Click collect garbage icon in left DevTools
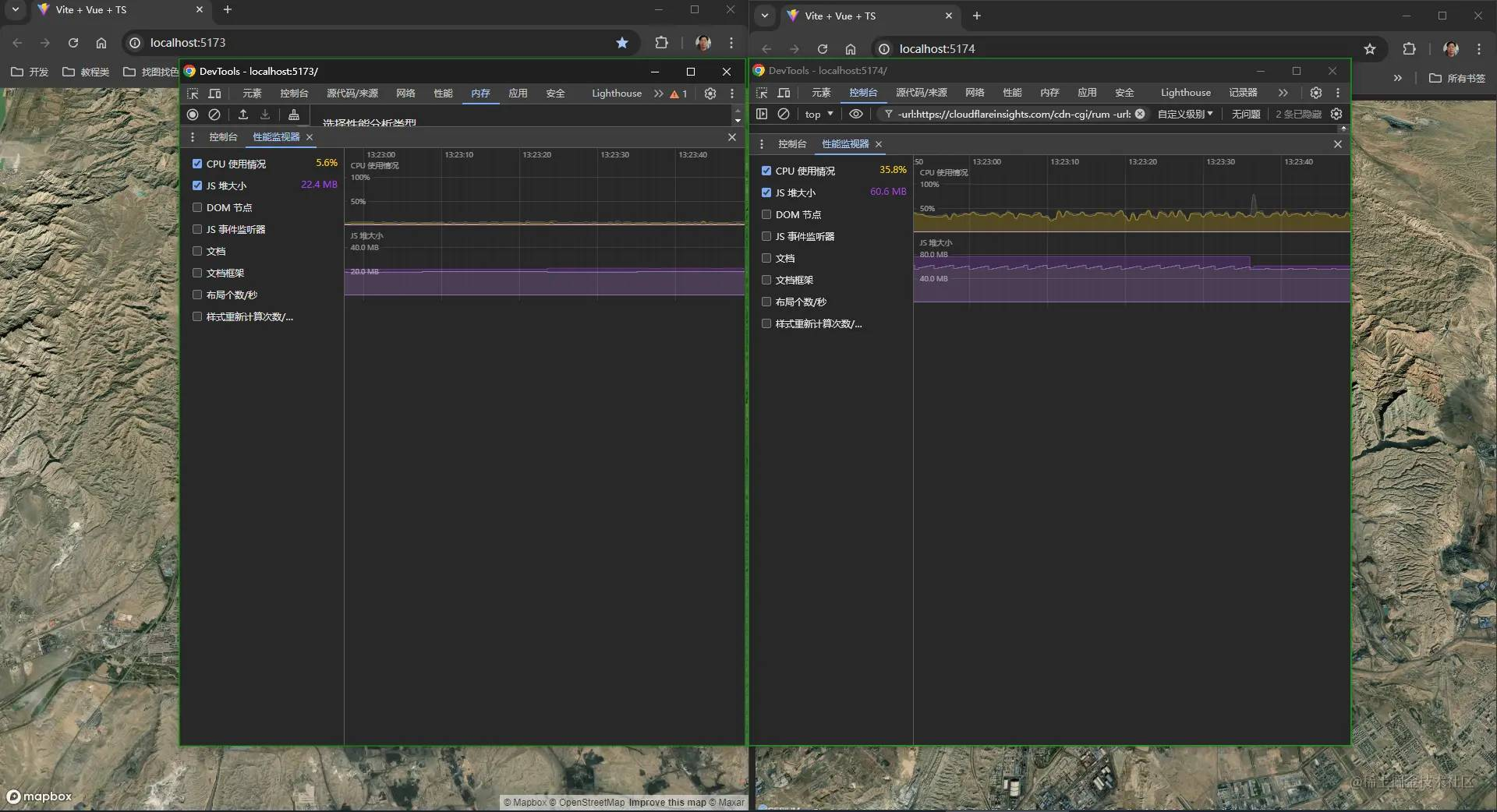Viewport: 1497px width, 812px height. 294,115
